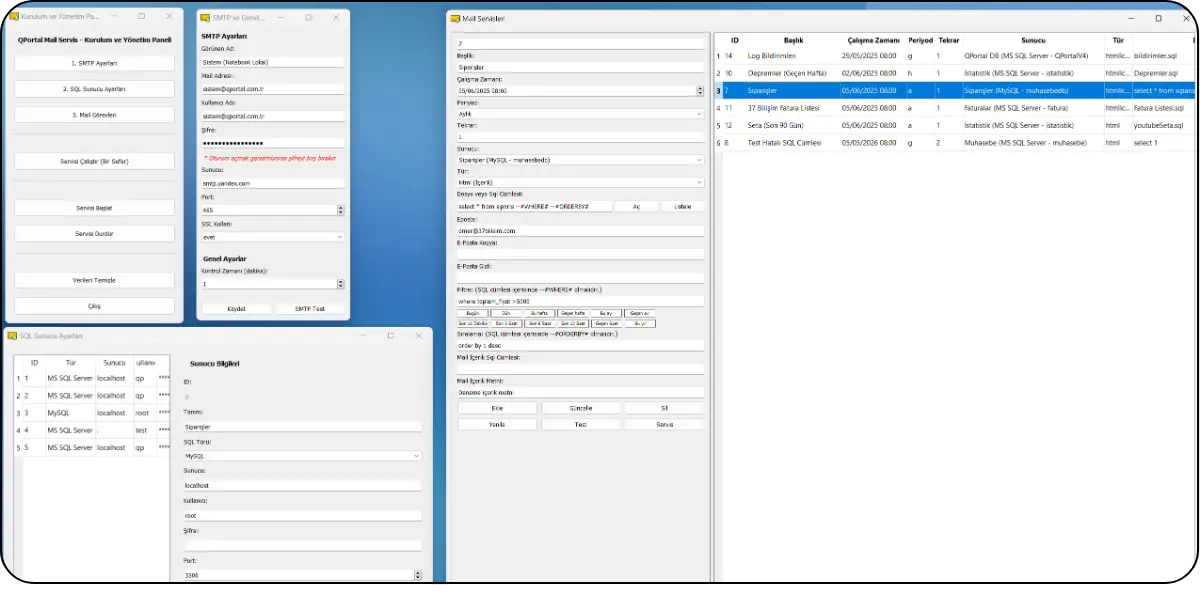Click 'Test' button in Mail Servisleri
Image resolution: width=1200 pixels, height=600 pixels.
coord(580,424)
